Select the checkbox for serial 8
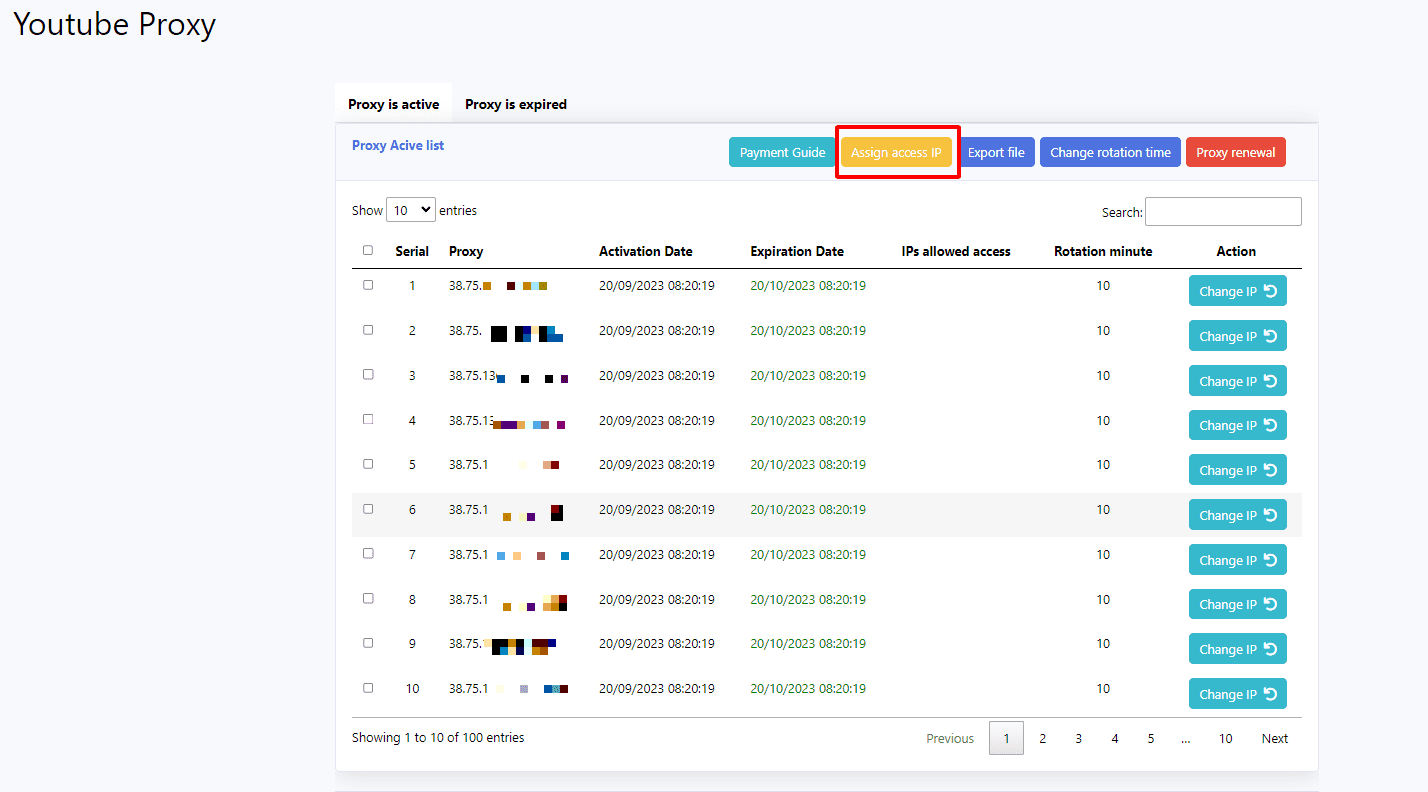This screenshot has height=792, width=1428. 368,598
